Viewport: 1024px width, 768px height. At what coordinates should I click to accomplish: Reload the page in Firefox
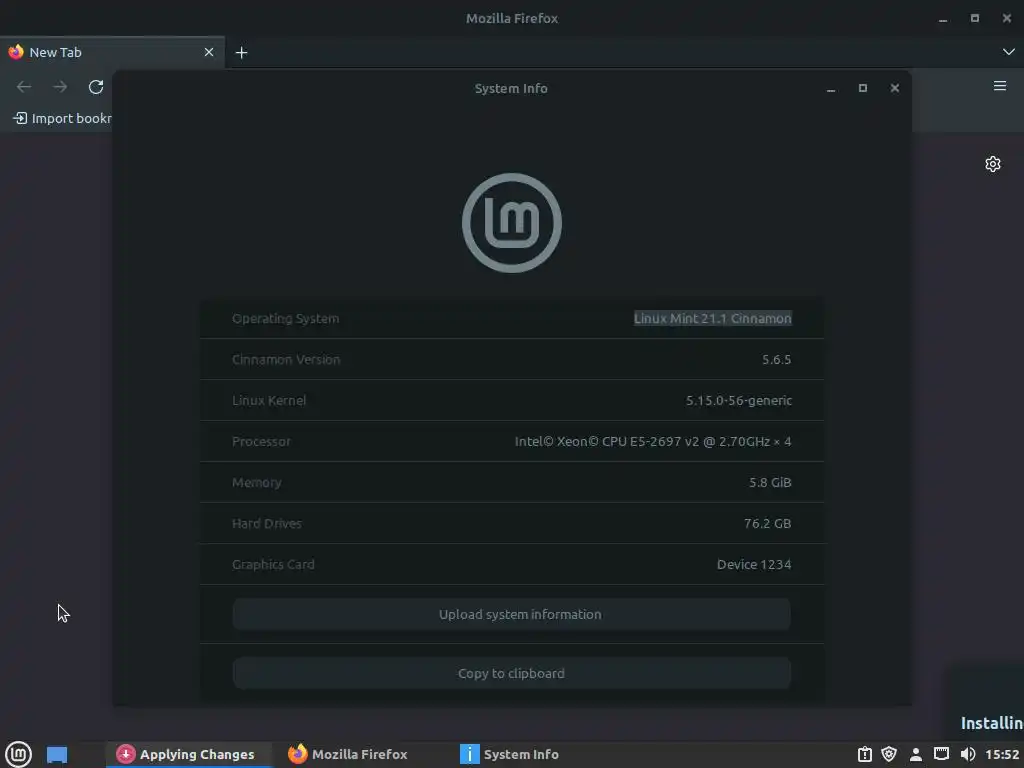tap(96, 87)
